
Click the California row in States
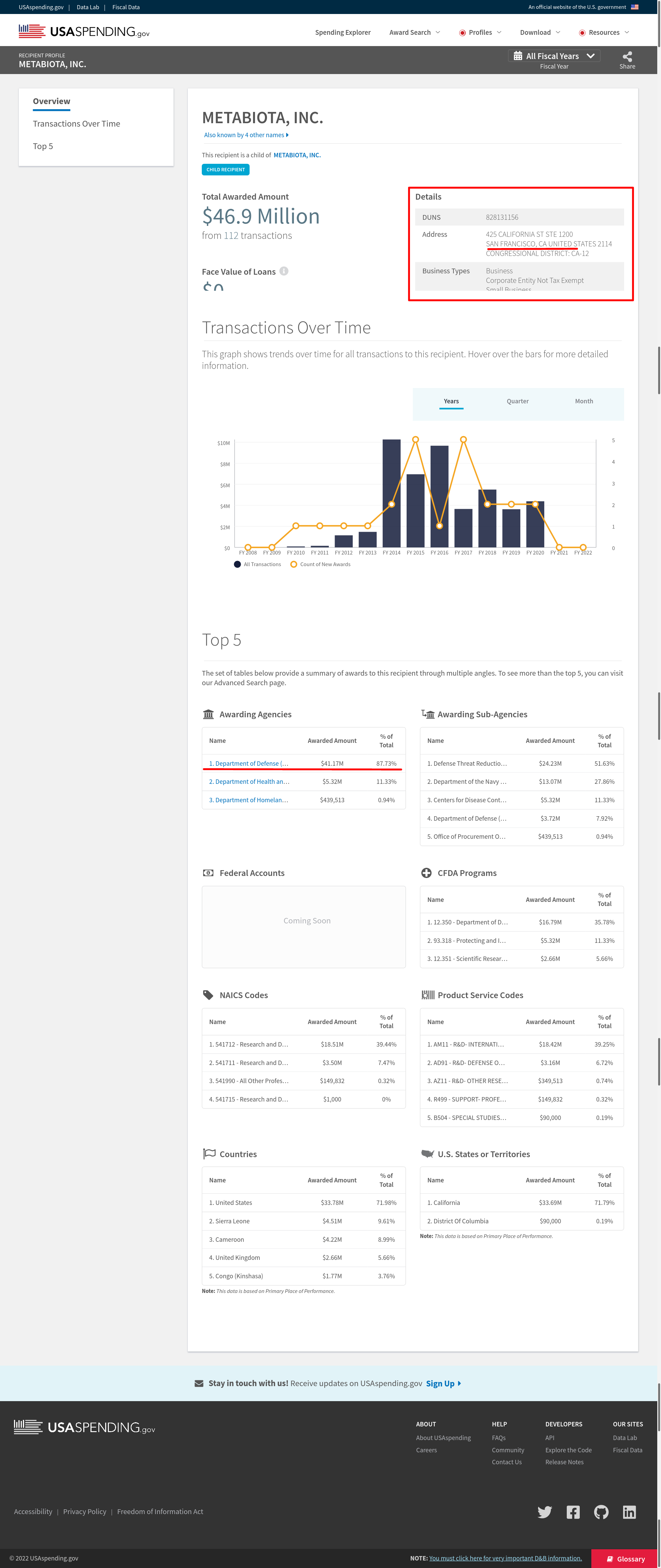(x=521, y=1203)
